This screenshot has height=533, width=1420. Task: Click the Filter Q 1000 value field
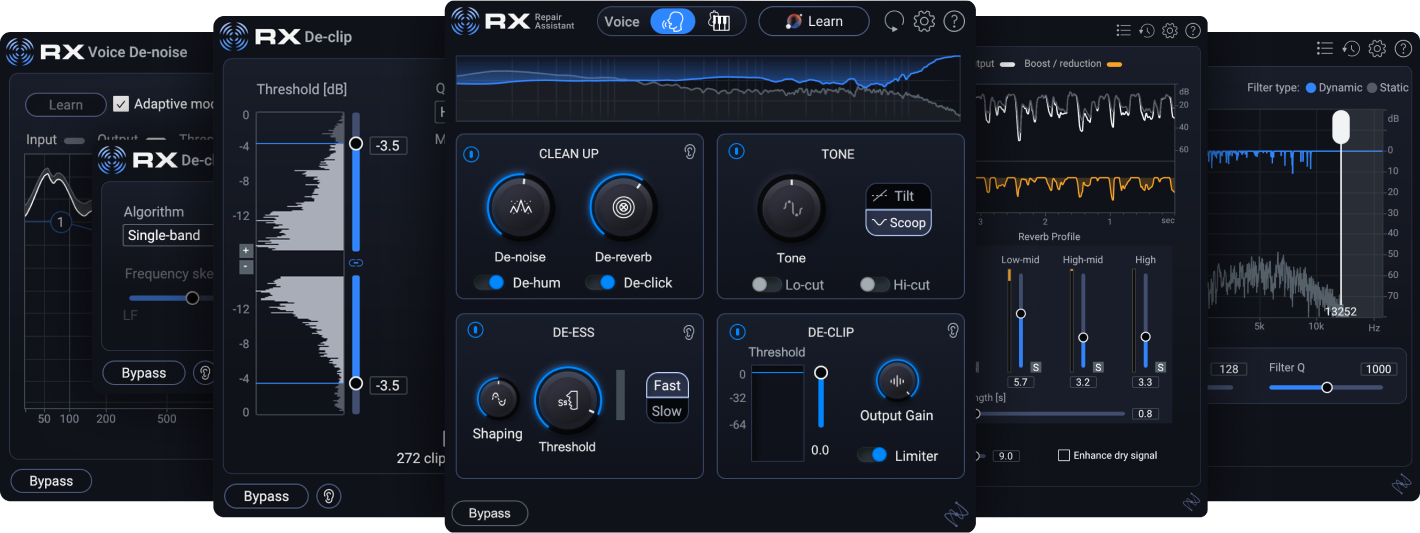point(1379,369)
